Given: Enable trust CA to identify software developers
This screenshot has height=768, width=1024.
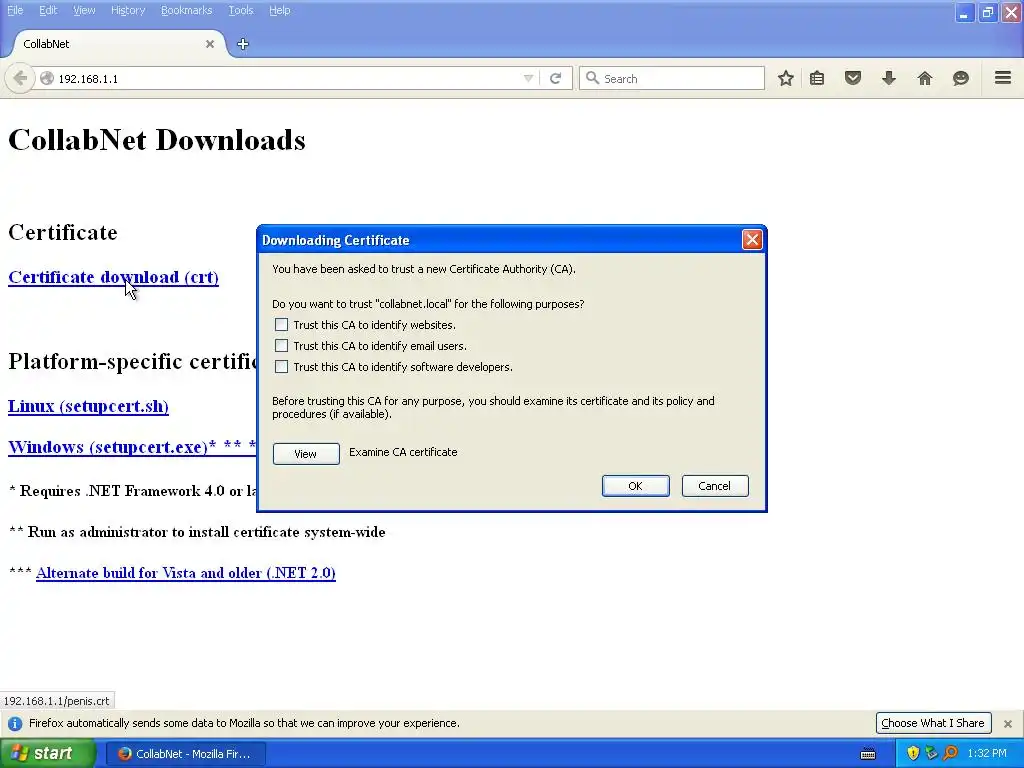Looking at the screenshot, I should (281, 366).
